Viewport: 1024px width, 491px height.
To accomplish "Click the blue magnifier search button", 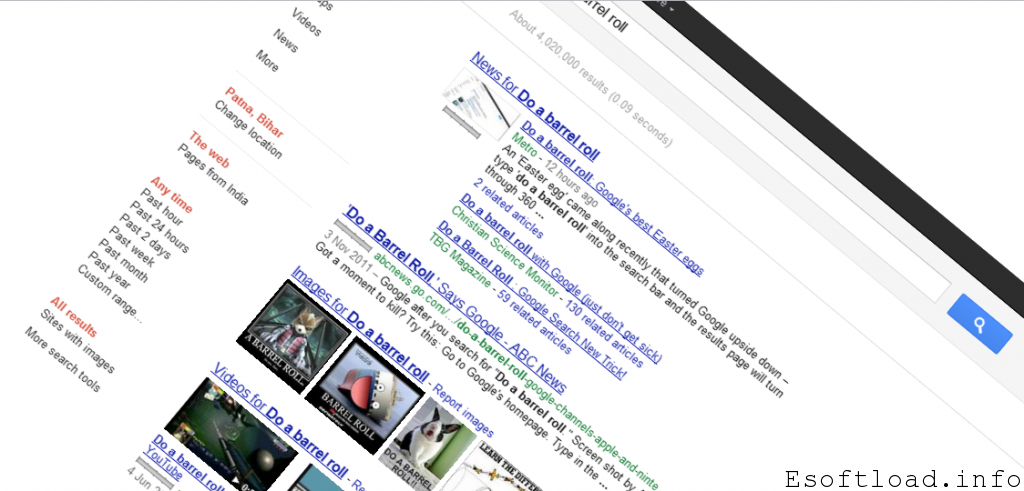I will coord(980,324).
